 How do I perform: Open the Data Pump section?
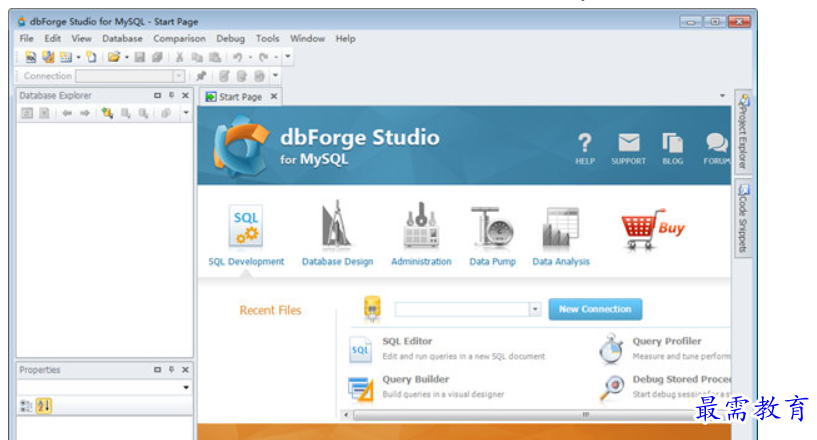point(492,236)
